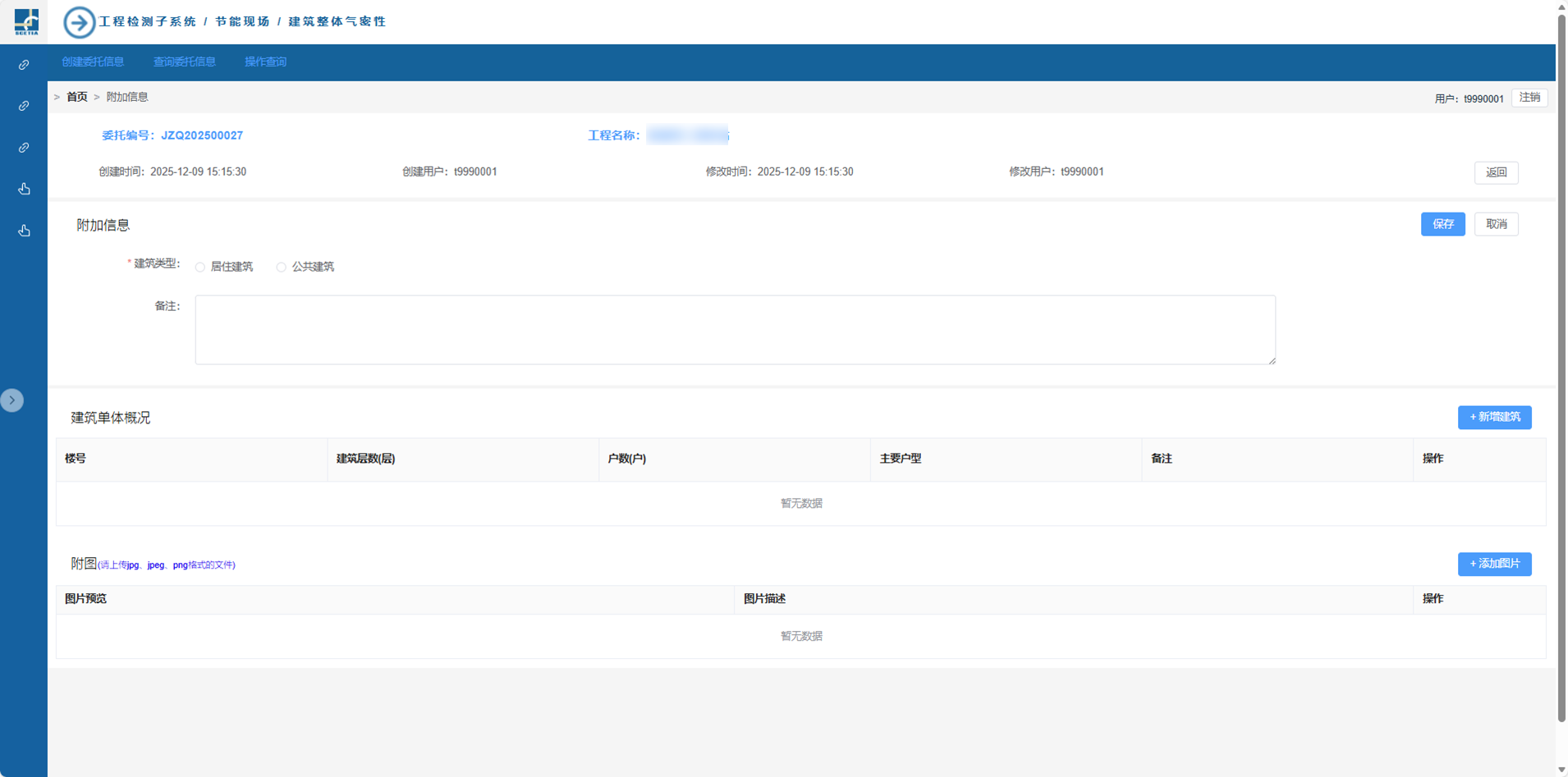Focus the 备注 text area
The image size is (1568, 777).
point(735,330)
